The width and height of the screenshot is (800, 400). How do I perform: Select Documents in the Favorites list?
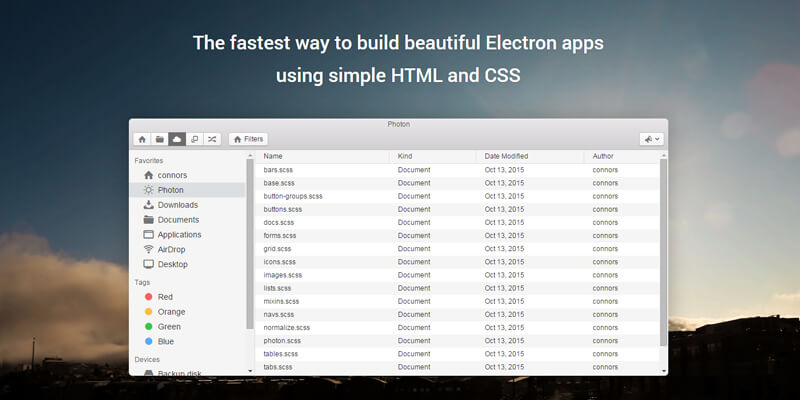point(178,220)
